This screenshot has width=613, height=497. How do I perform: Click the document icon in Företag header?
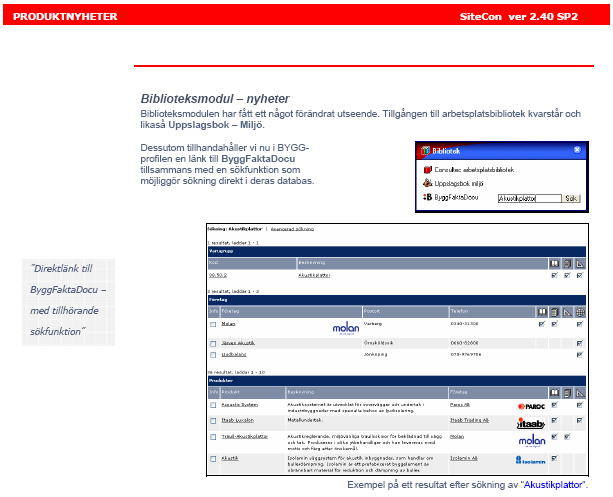click(554, 312)
